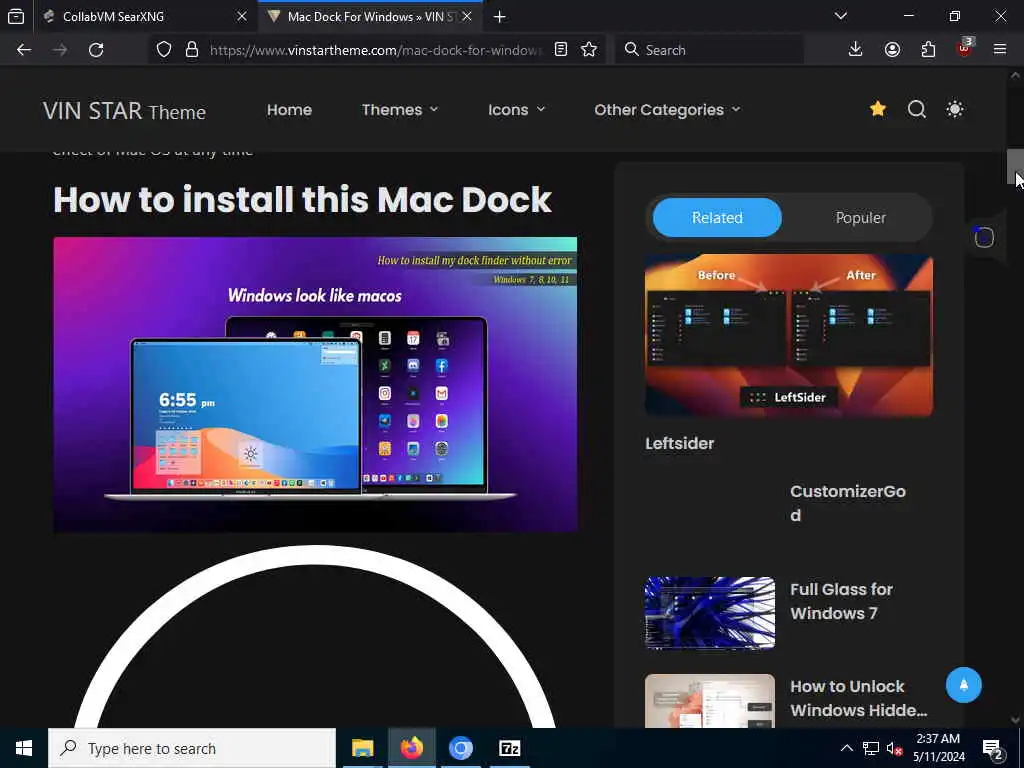Click the muted volume tray icon
This screenshot has height=768, width=1024.
[895, 748]
